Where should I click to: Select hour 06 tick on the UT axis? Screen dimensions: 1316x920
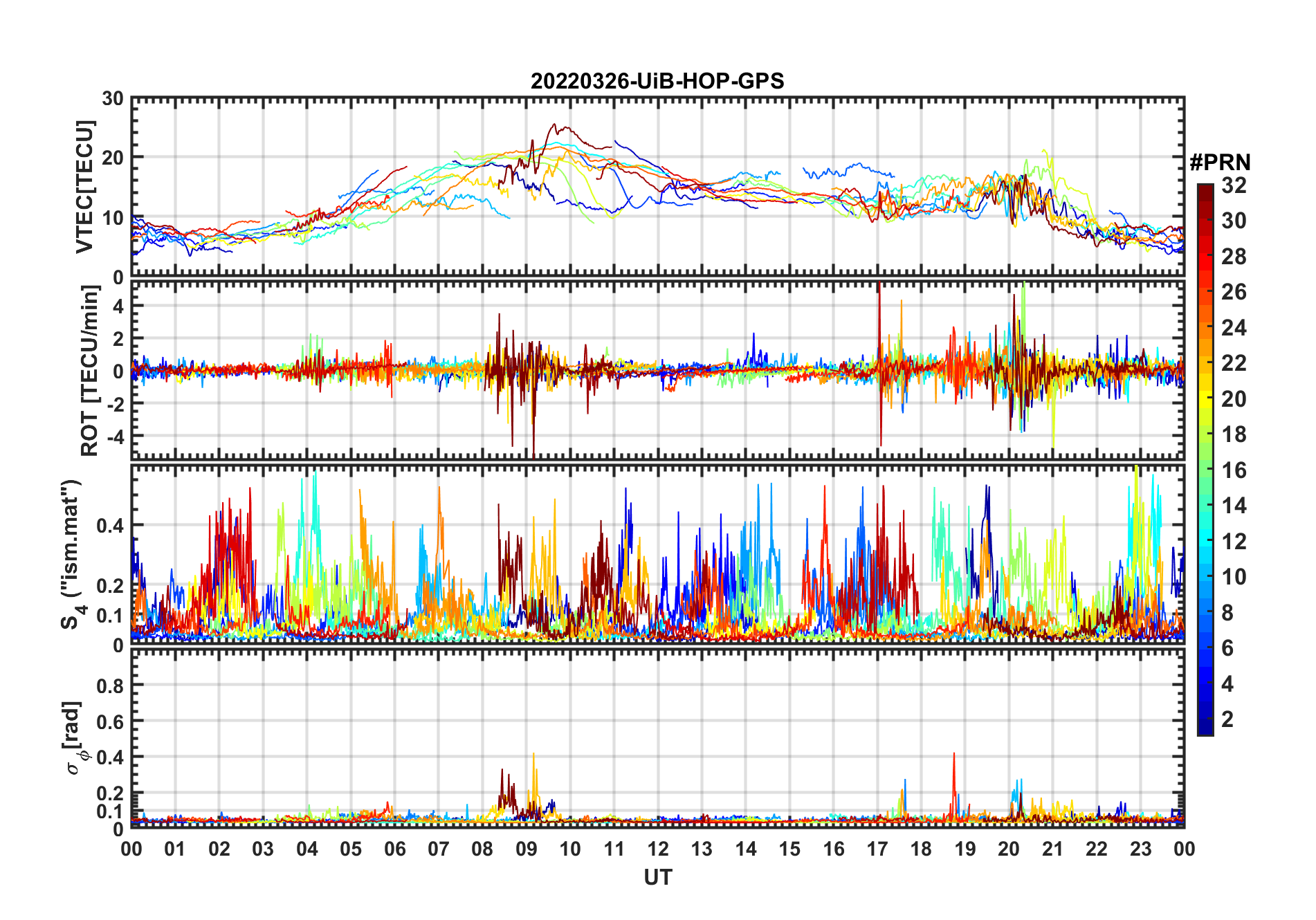(395, 849)
